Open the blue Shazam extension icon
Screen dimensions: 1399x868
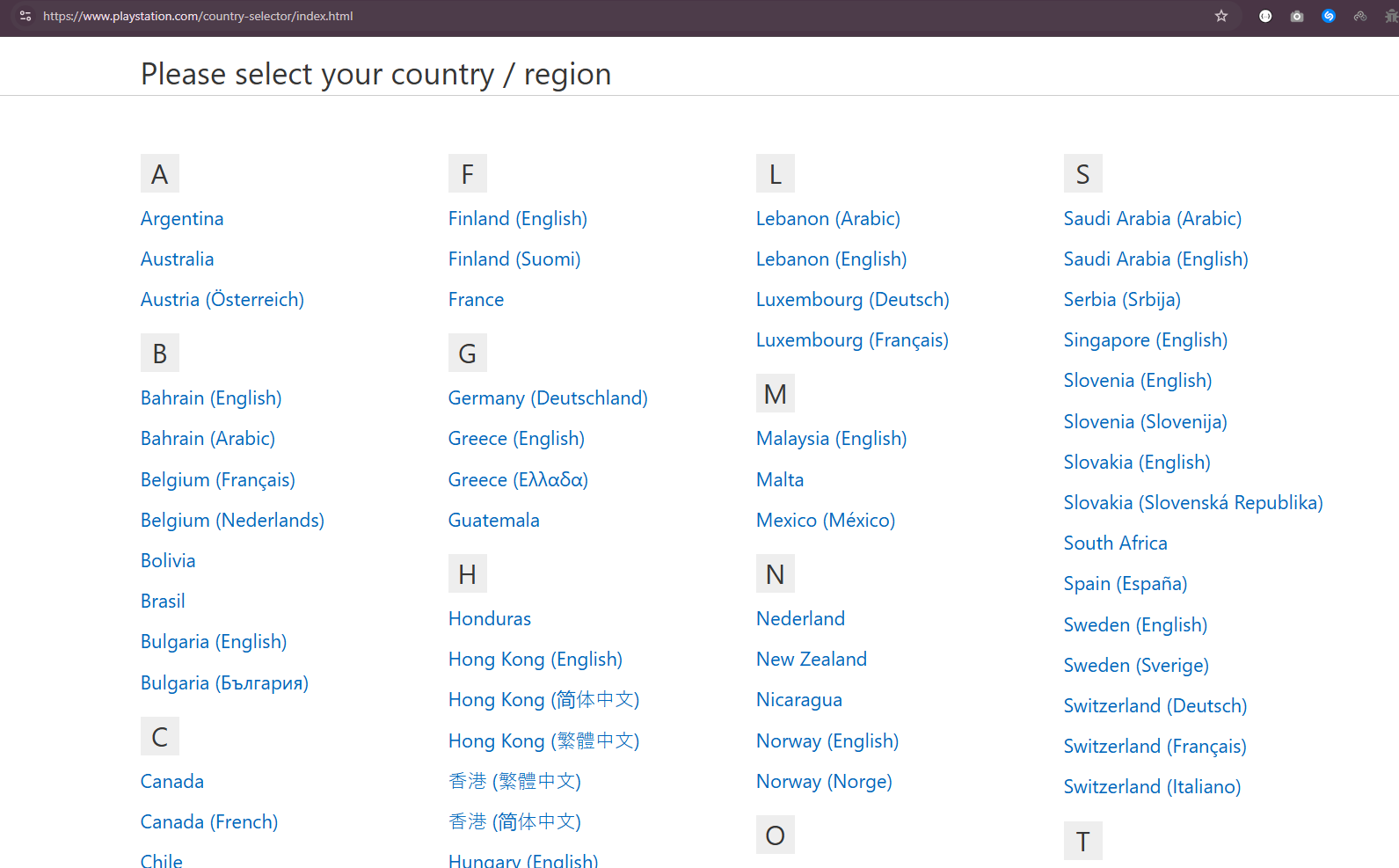(x=1328, y=16)
